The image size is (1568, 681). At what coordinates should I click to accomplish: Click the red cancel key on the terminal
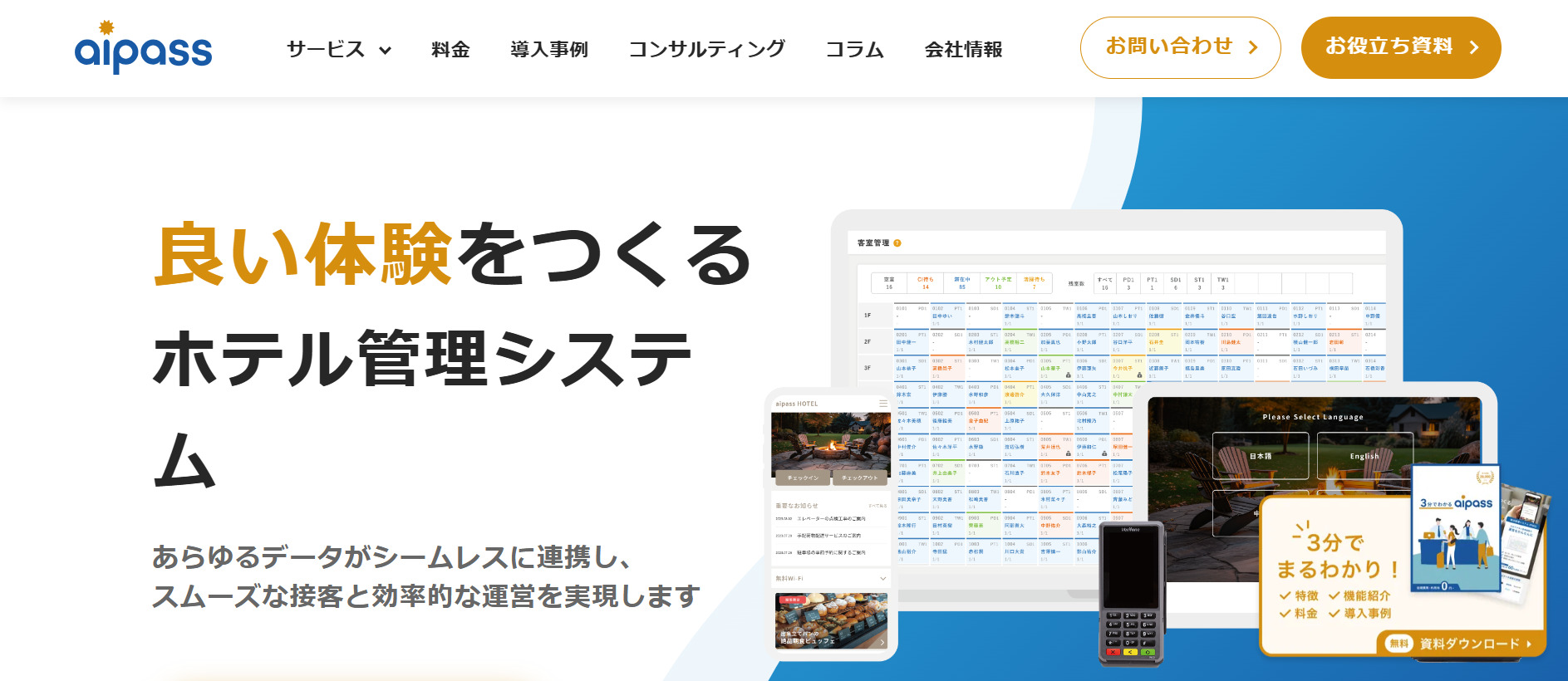pos(1113,653)
